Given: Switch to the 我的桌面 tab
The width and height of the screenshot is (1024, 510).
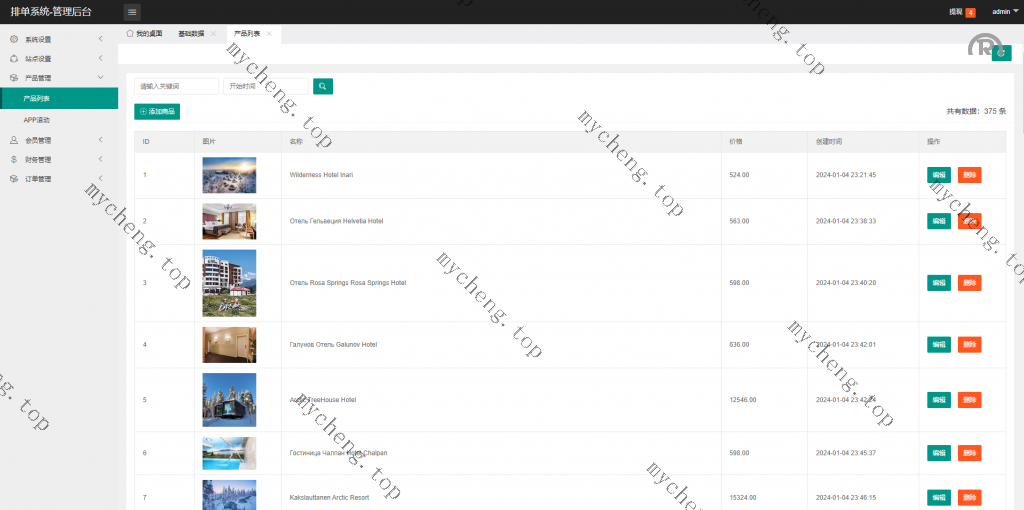Looking at the screenshot, I should (145, 34).
